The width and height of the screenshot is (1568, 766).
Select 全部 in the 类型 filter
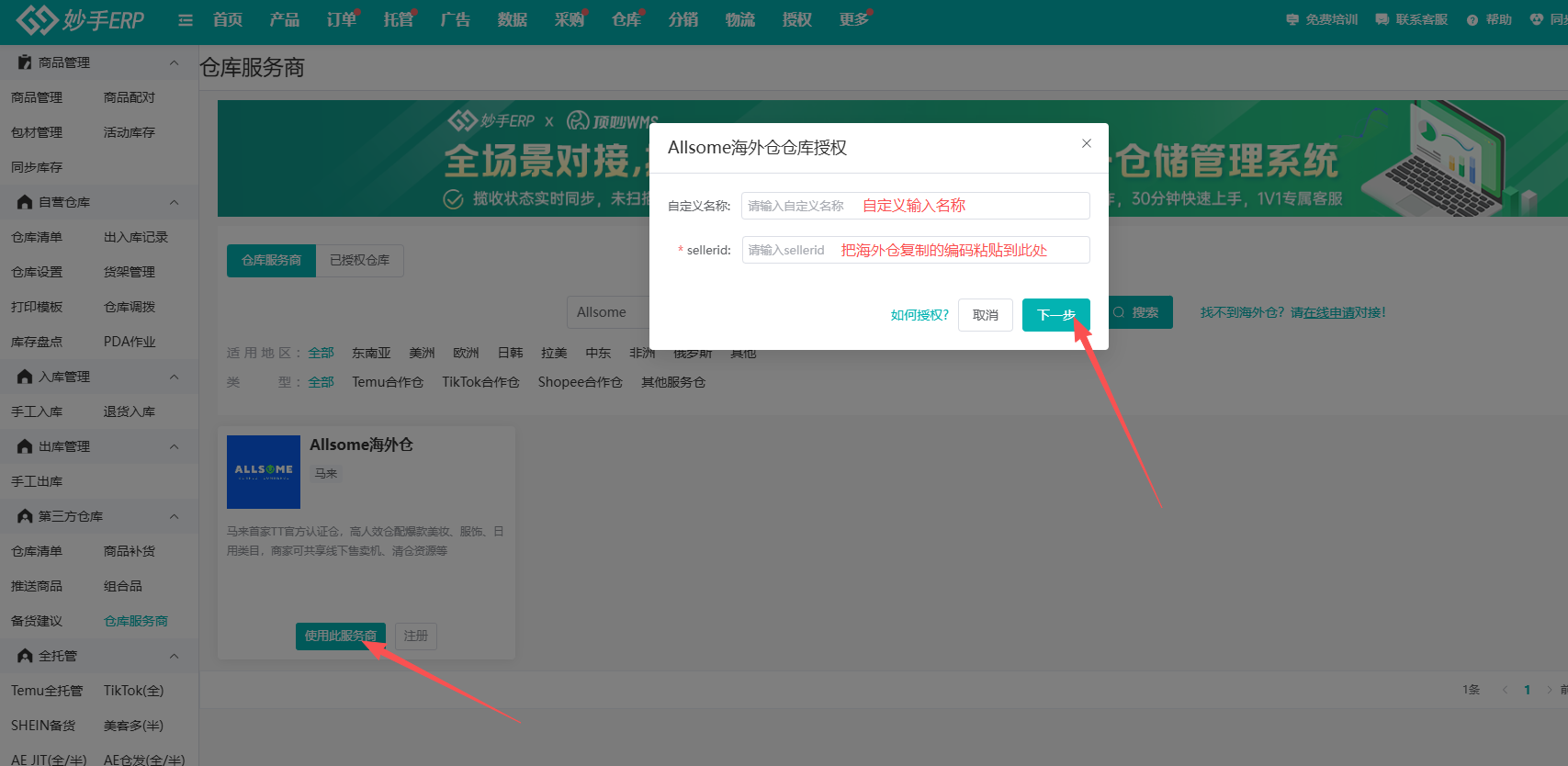tap(321, 382)
